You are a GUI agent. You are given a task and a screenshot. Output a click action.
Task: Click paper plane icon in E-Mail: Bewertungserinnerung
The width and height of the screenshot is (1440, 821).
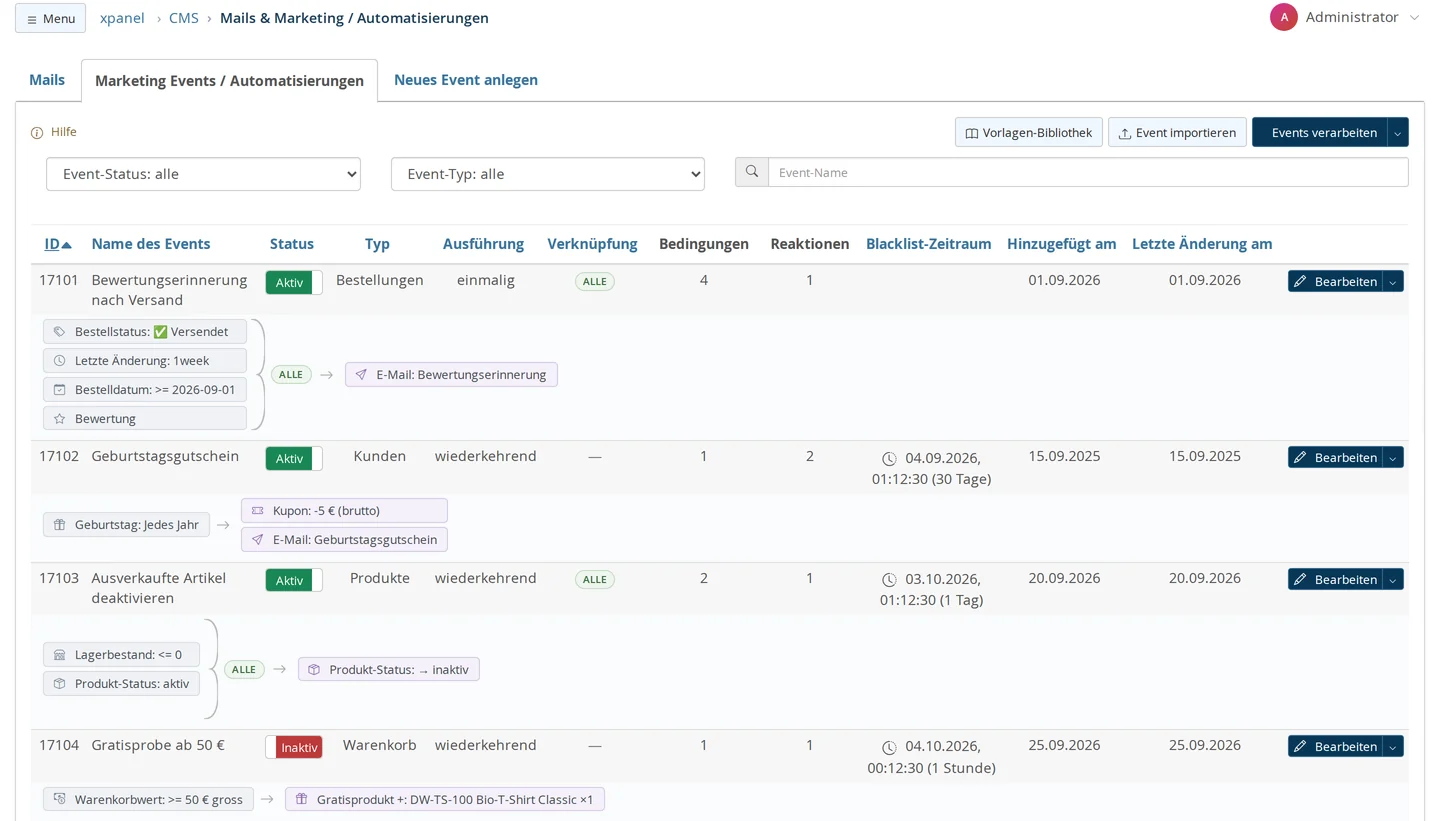[361, 374]
